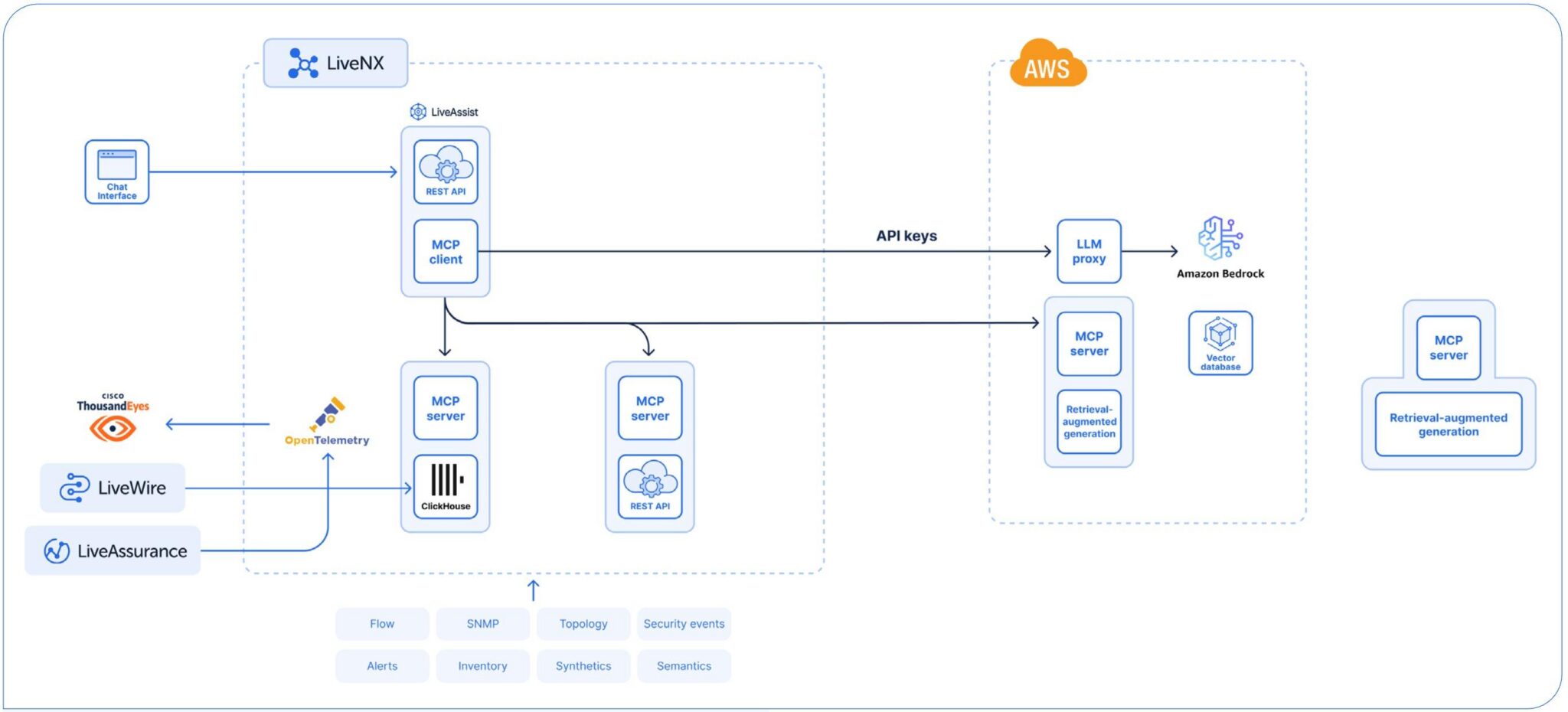Click the ClickHouse icon
This screenshot has width=1568, height=712.
coord(446,487)
